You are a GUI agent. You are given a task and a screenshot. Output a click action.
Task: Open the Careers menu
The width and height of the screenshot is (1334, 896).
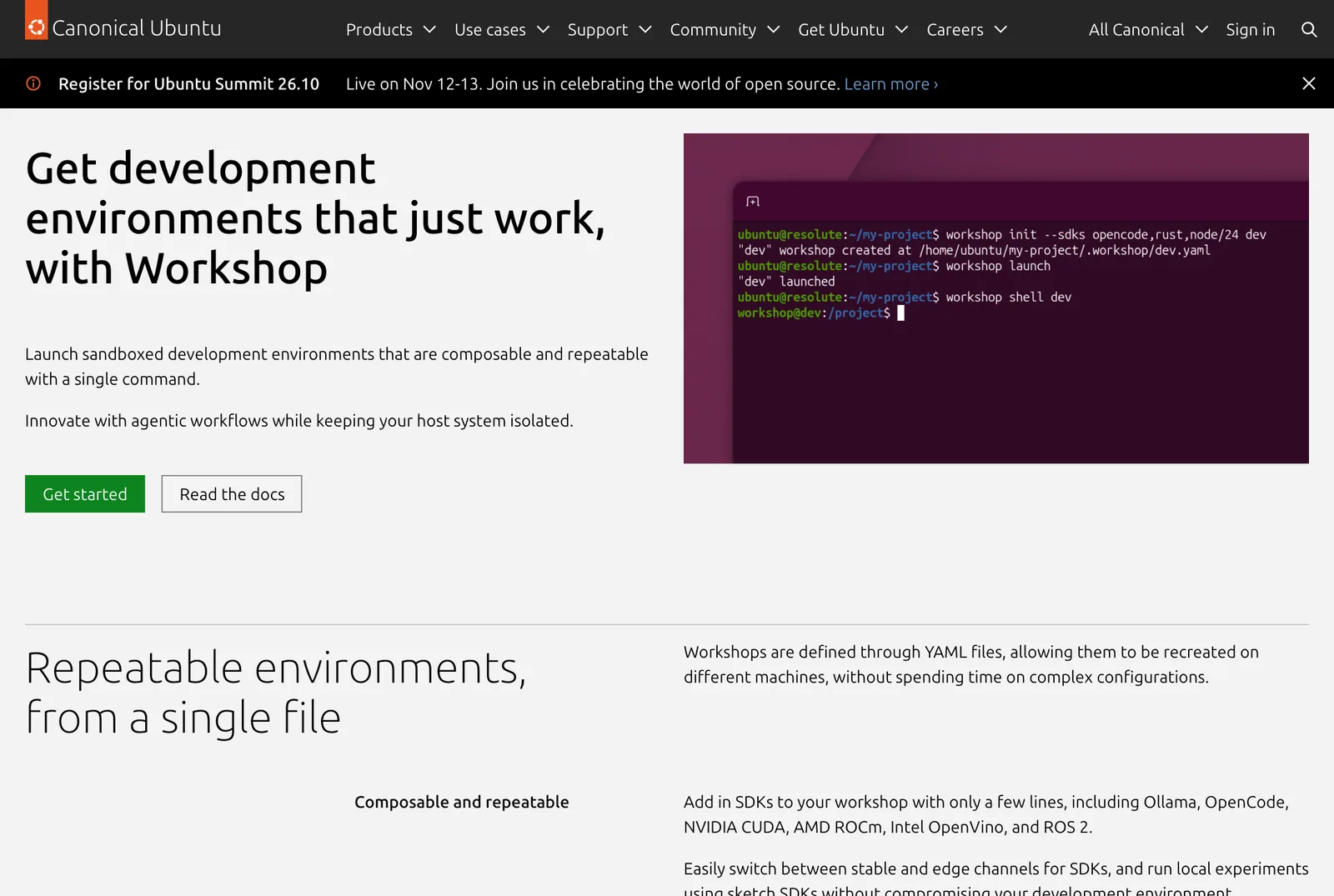point(967,29)
